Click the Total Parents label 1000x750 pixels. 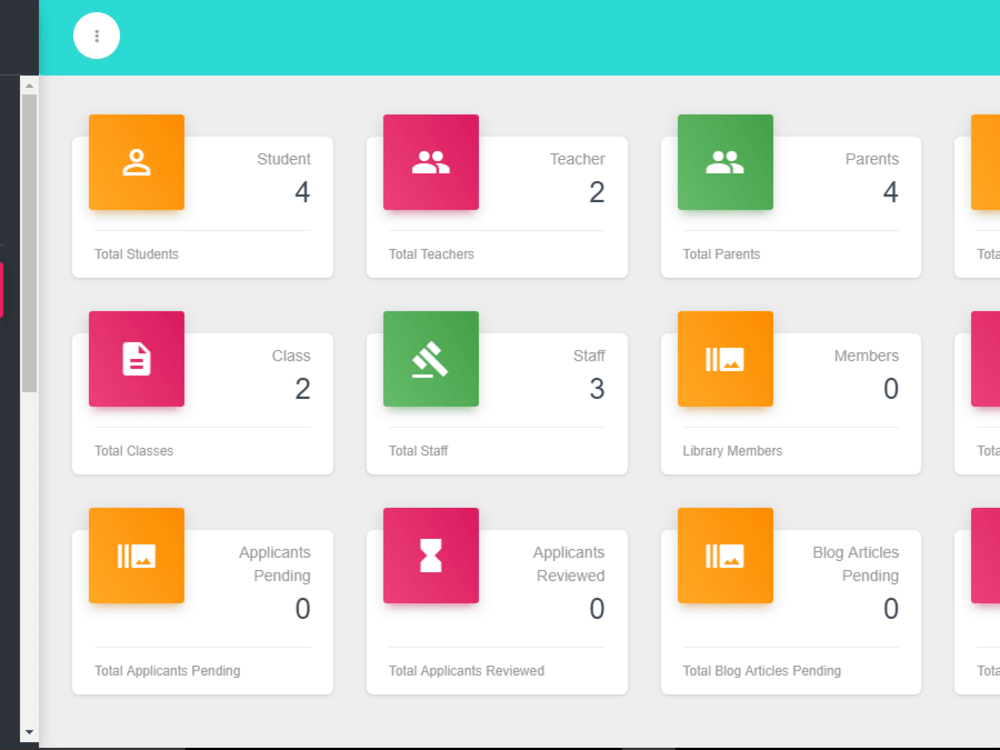pos(721,254)
